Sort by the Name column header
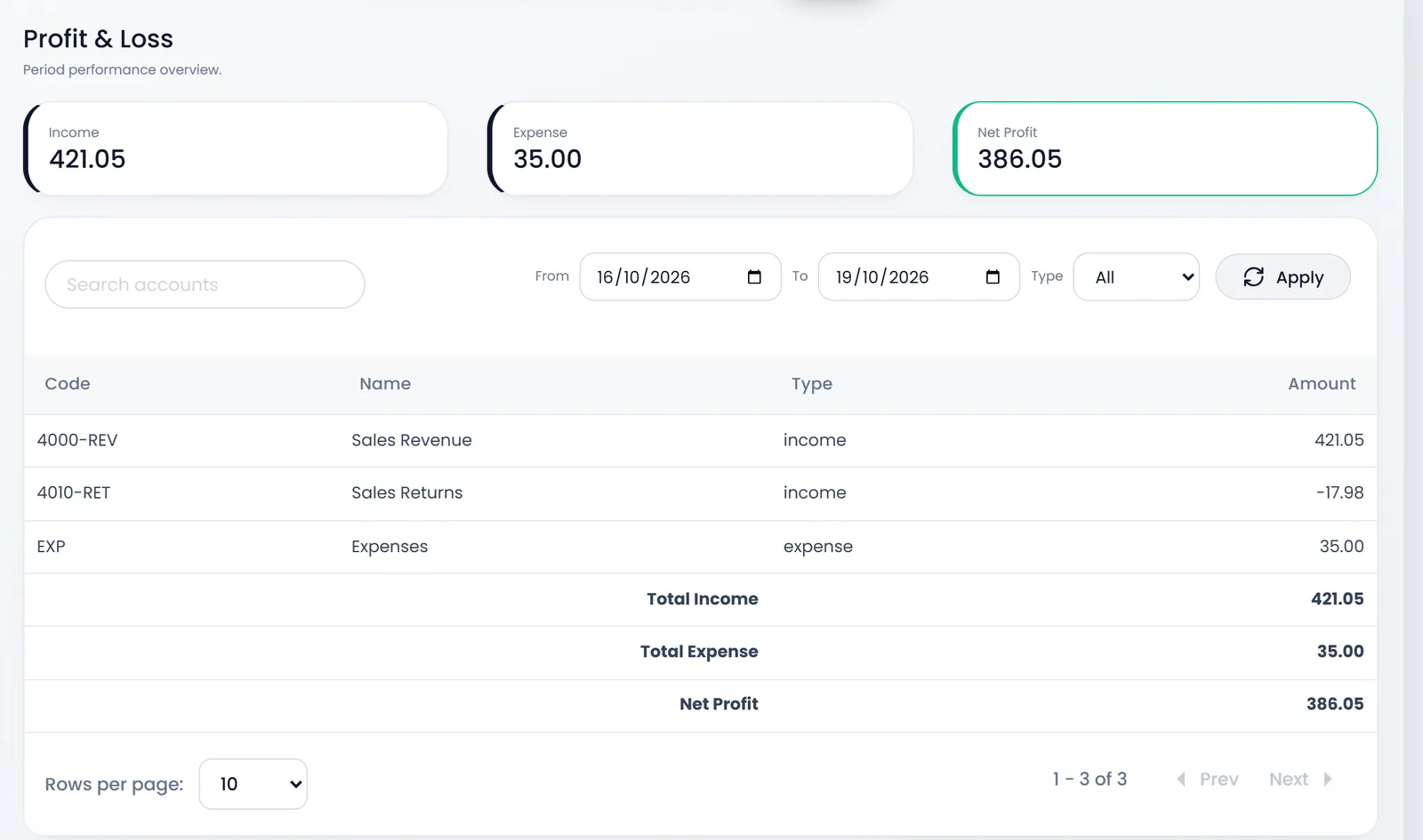 pyautogui.click(x=385, y=384)
